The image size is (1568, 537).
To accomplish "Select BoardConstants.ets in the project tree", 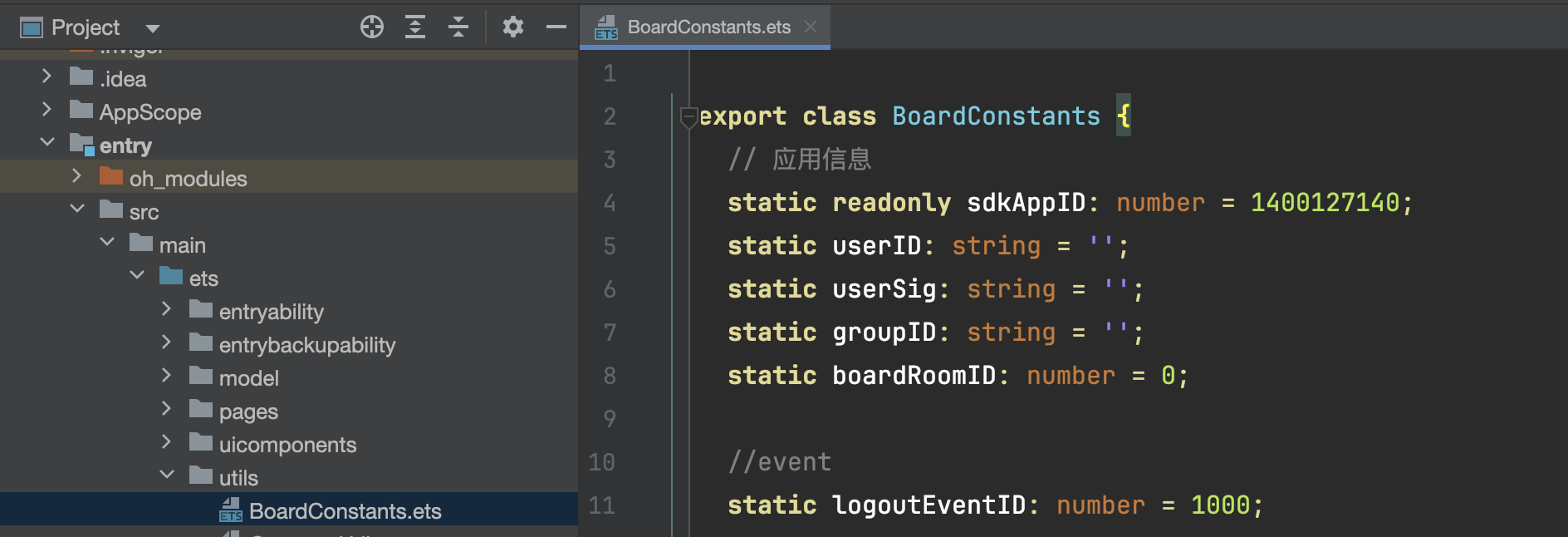I will click(345, 511).
